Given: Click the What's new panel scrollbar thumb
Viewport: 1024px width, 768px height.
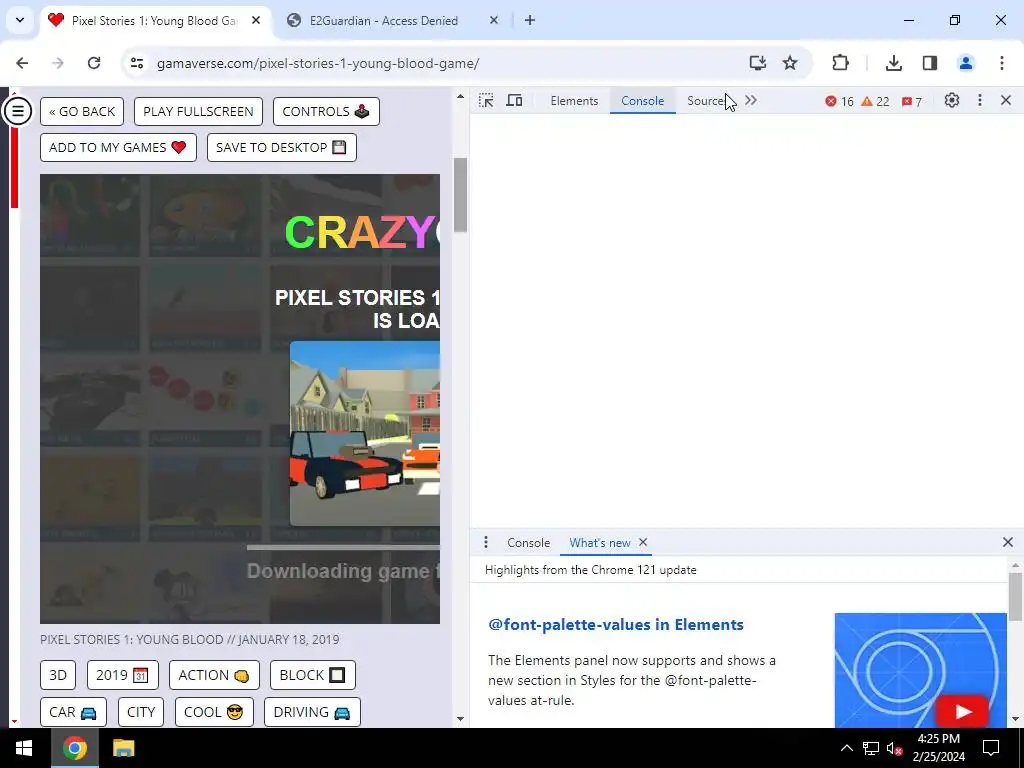Looking at the screenshot, I should (1015, 596).
